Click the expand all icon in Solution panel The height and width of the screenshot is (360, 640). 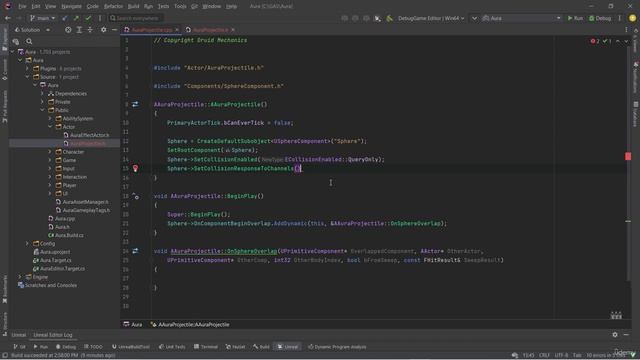pyautogui.click(x=79, y=30)
